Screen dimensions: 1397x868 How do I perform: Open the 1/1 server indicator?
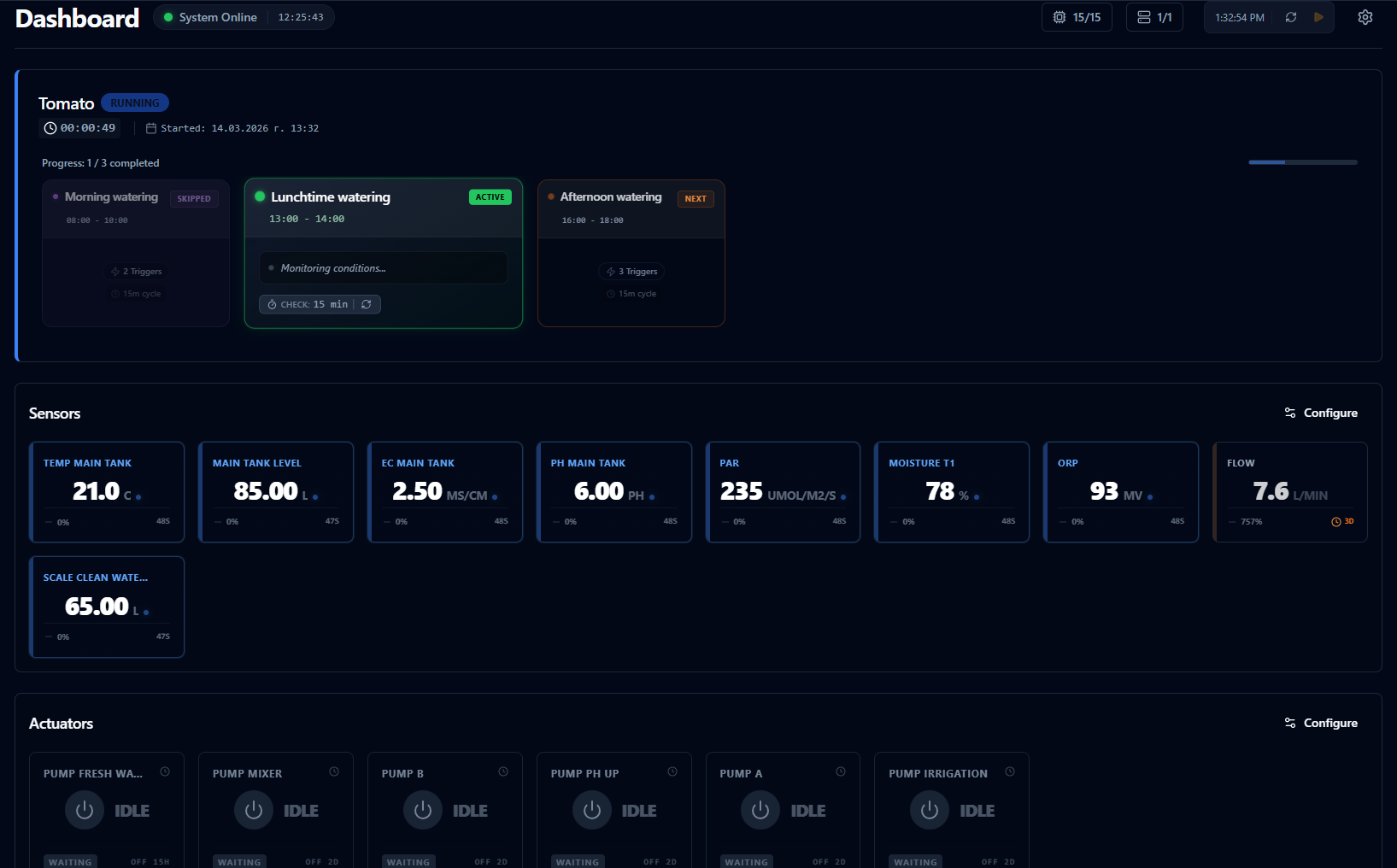point(1154,17)
